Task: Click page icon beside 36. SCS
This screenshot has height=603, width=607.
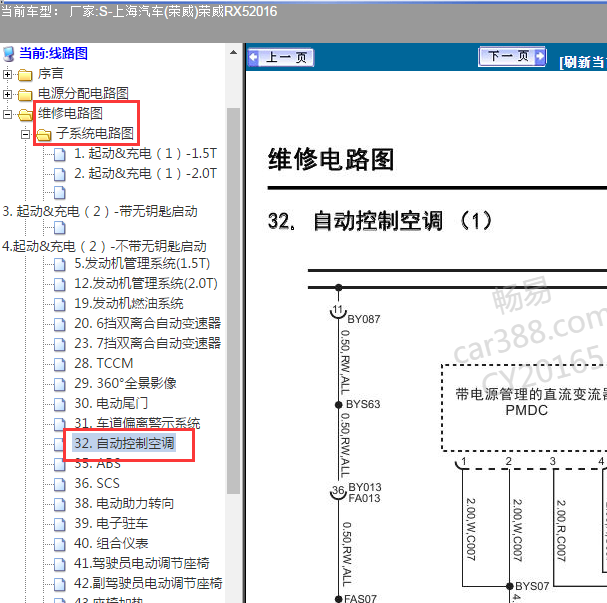Action: (60, 484)
